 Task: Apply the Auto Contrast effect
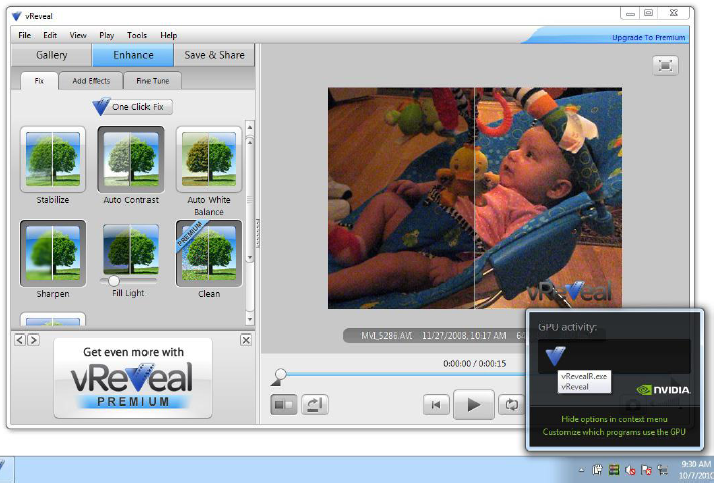[131, 159]
